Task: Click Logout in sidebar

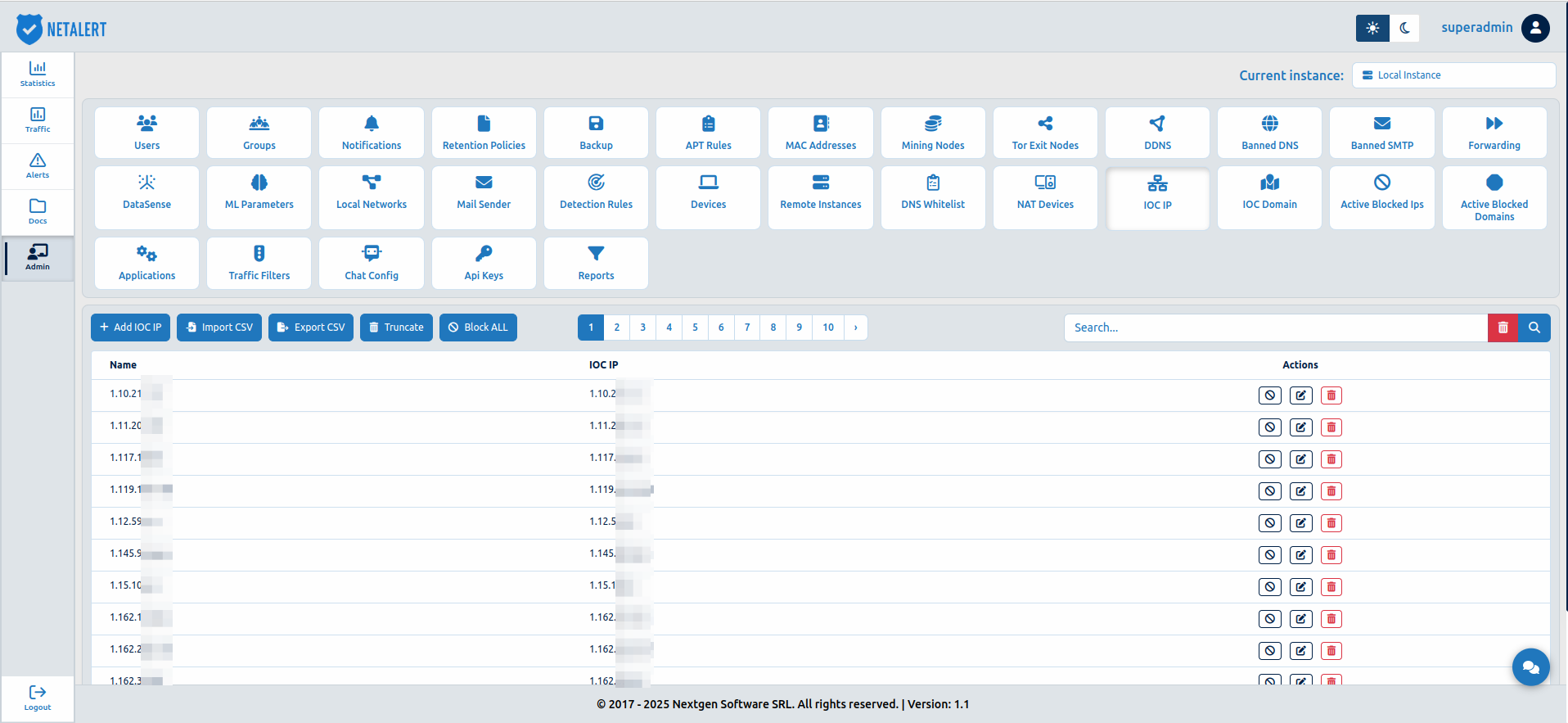Action: pyautogui.click(x=38, y=698)
